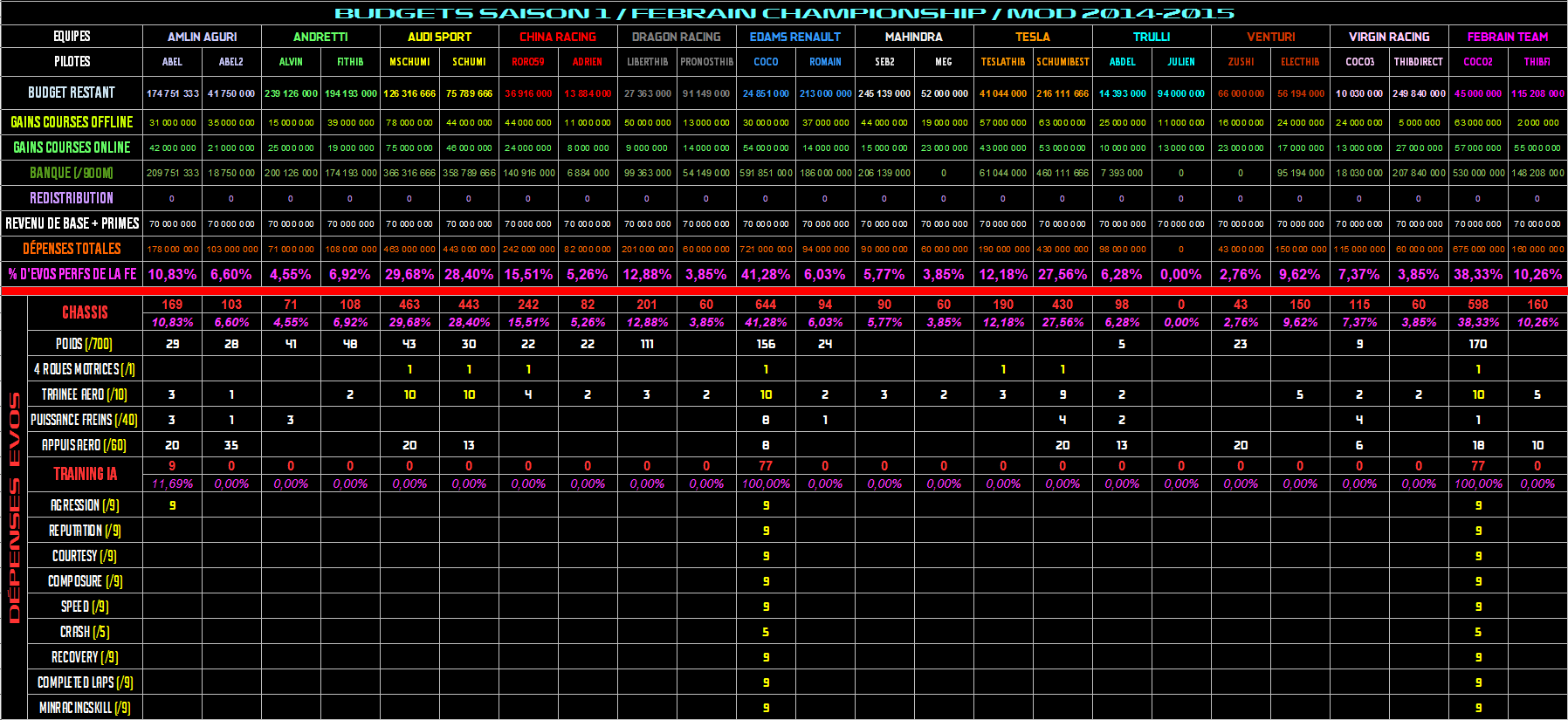Select the EDAMS RENAULT team header
1568x720 pixels.
(x=794, y=37)
